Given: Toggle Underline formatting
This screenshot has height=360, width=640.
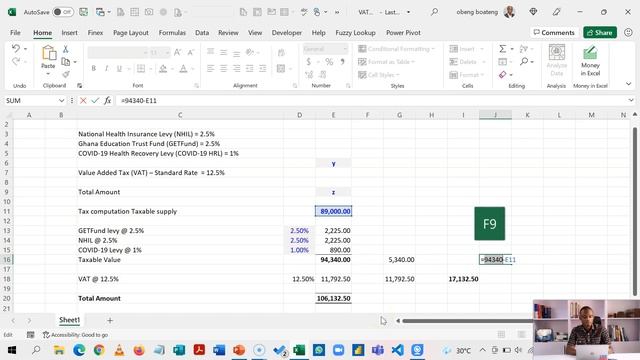Looking at the screenshot, I should tap(119, 69).
